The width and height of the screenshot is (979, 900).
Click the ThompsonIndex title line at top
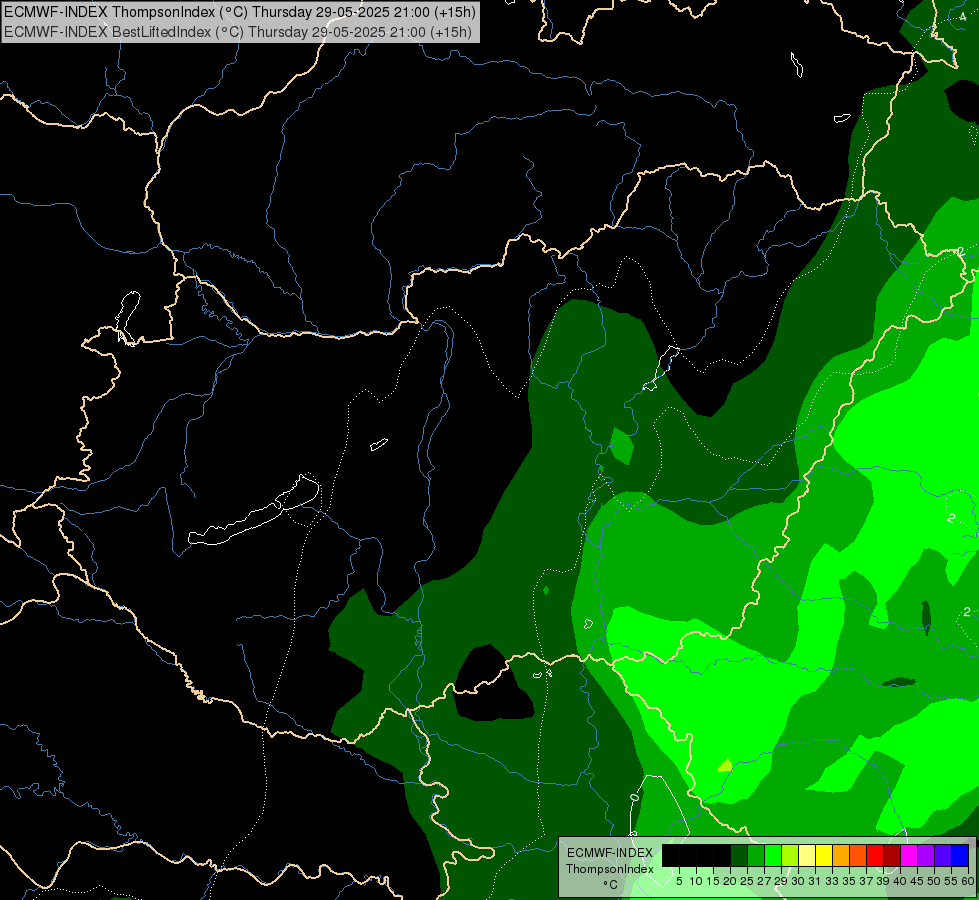point(240,11)
